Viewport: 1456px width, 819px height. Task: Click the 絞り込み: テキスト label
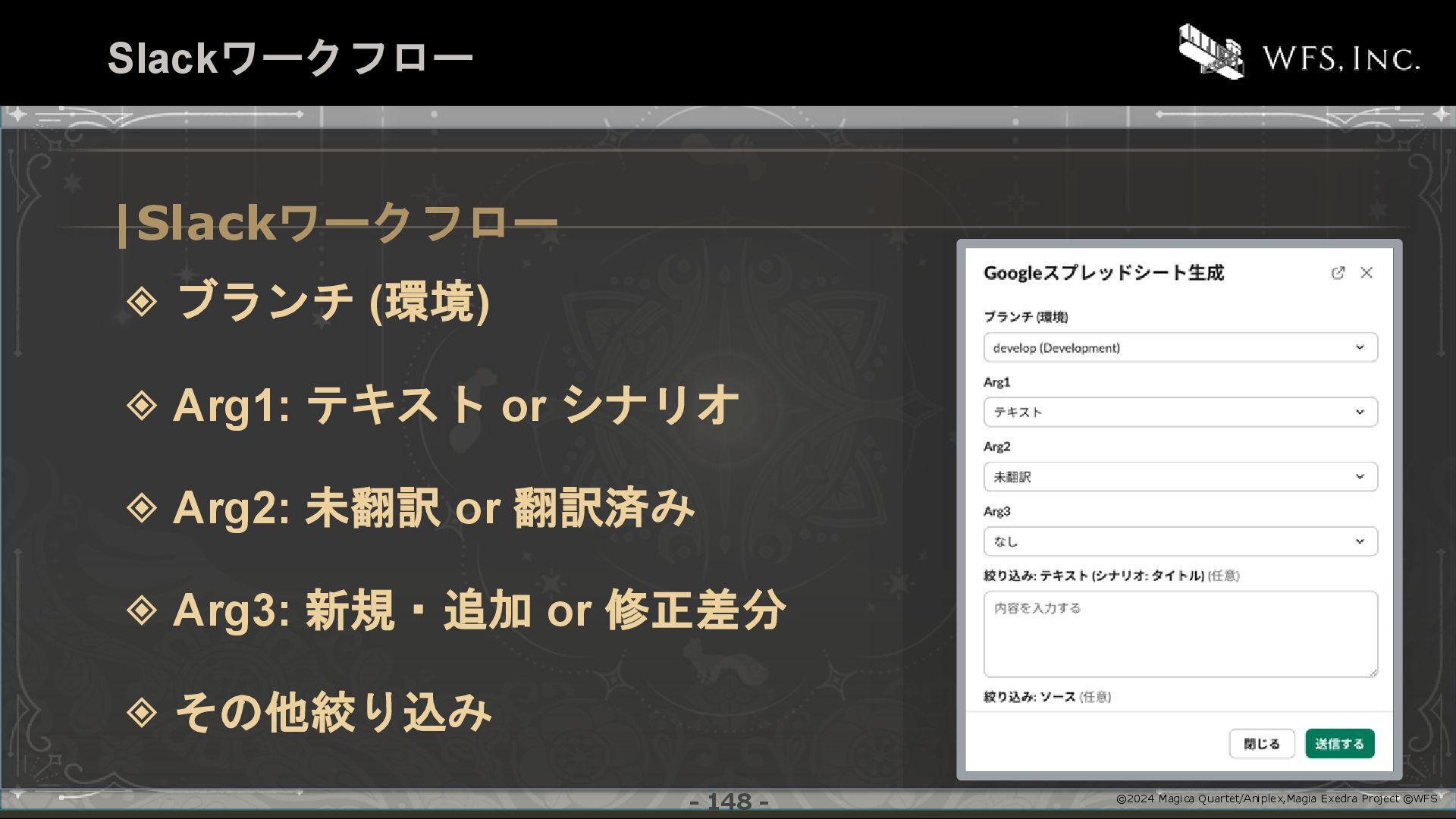click(x=1112, y=576)
